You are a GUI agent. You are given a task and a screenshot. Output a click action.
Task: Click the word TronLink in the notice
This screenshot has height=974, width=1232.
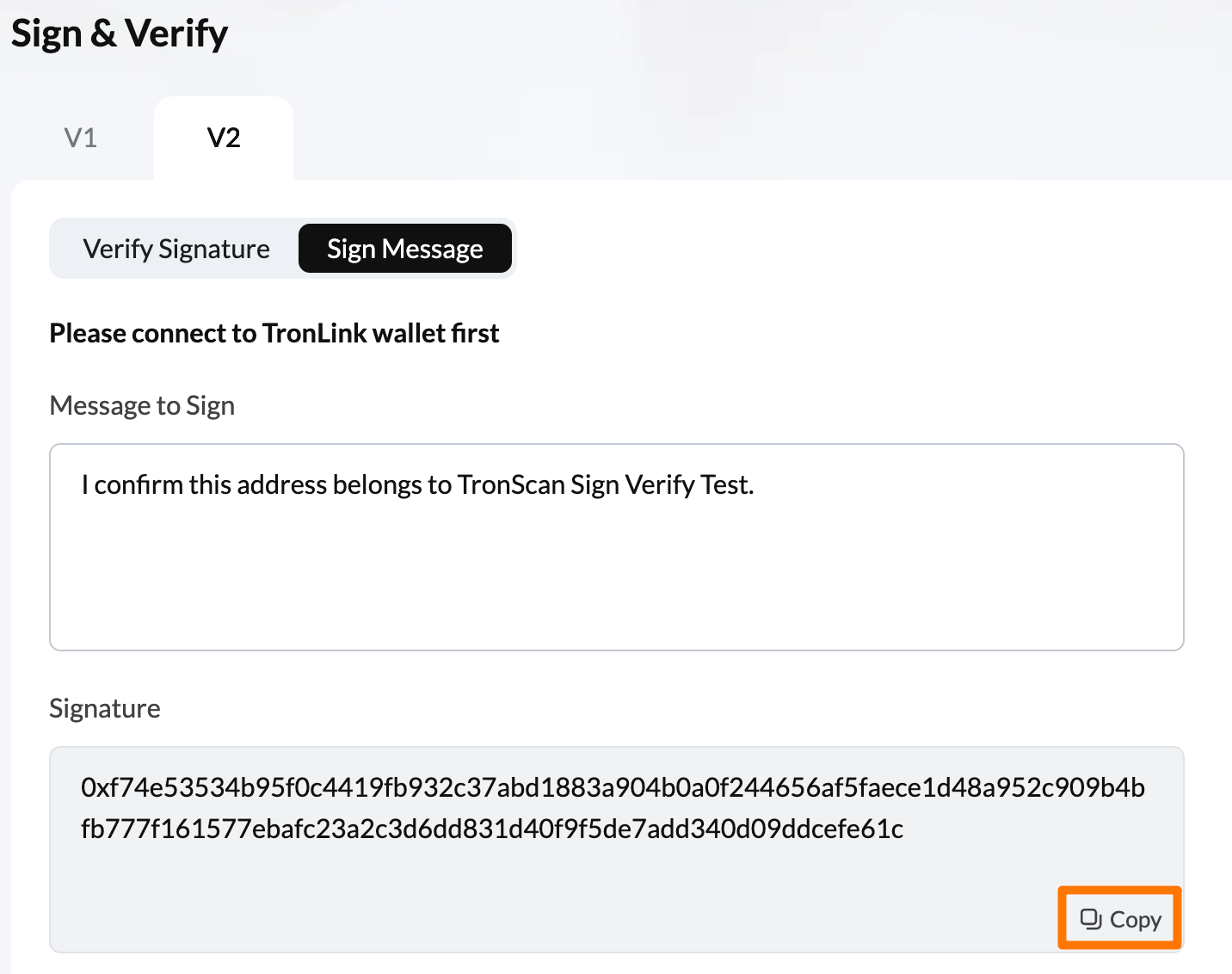coord(315,333)
